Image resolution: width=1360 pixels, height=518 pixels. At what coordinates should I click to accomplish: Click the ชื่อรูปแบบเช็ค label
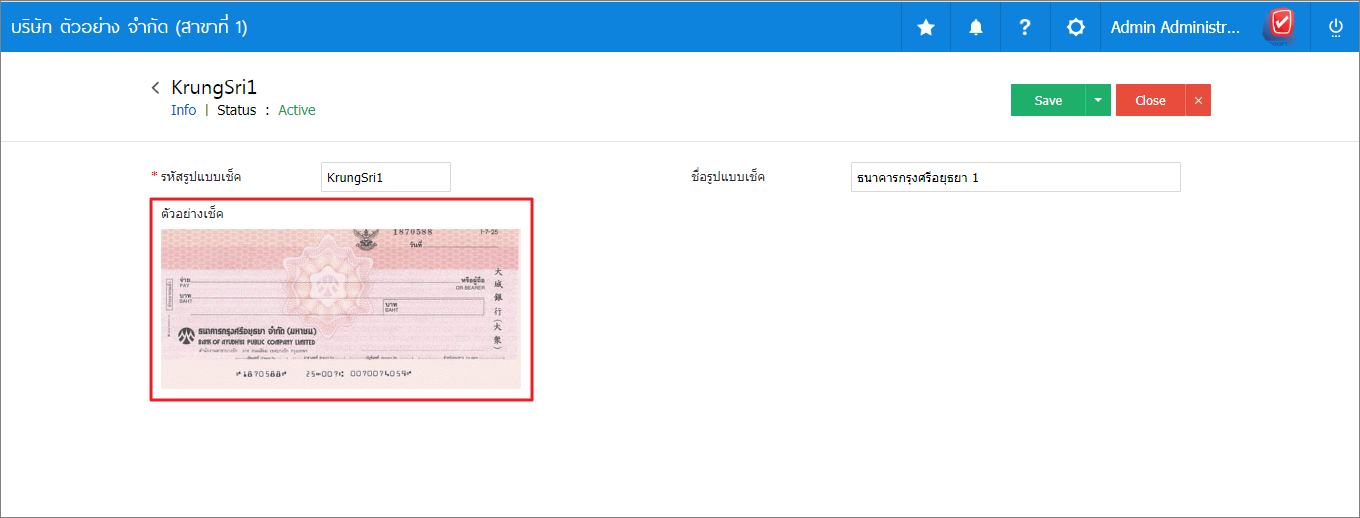[x=728, y=177]
